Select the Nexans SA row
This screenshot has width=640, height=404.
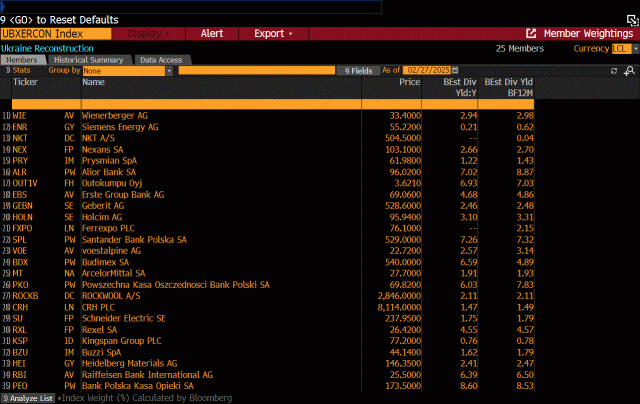(x=267, y=150)
